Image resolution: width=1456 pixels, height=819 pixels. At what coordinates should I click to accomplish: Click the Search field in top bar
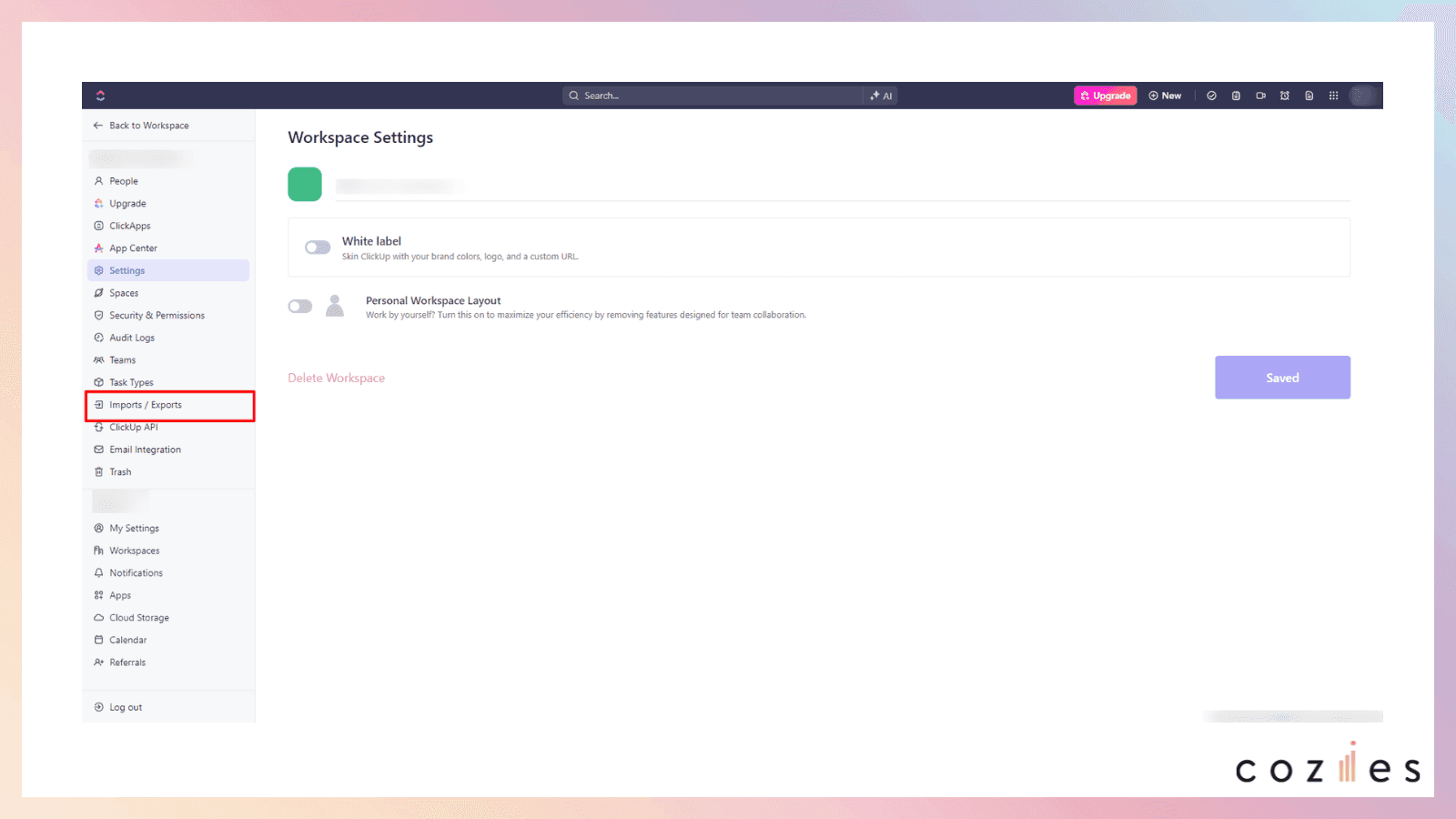pos(713,96)
